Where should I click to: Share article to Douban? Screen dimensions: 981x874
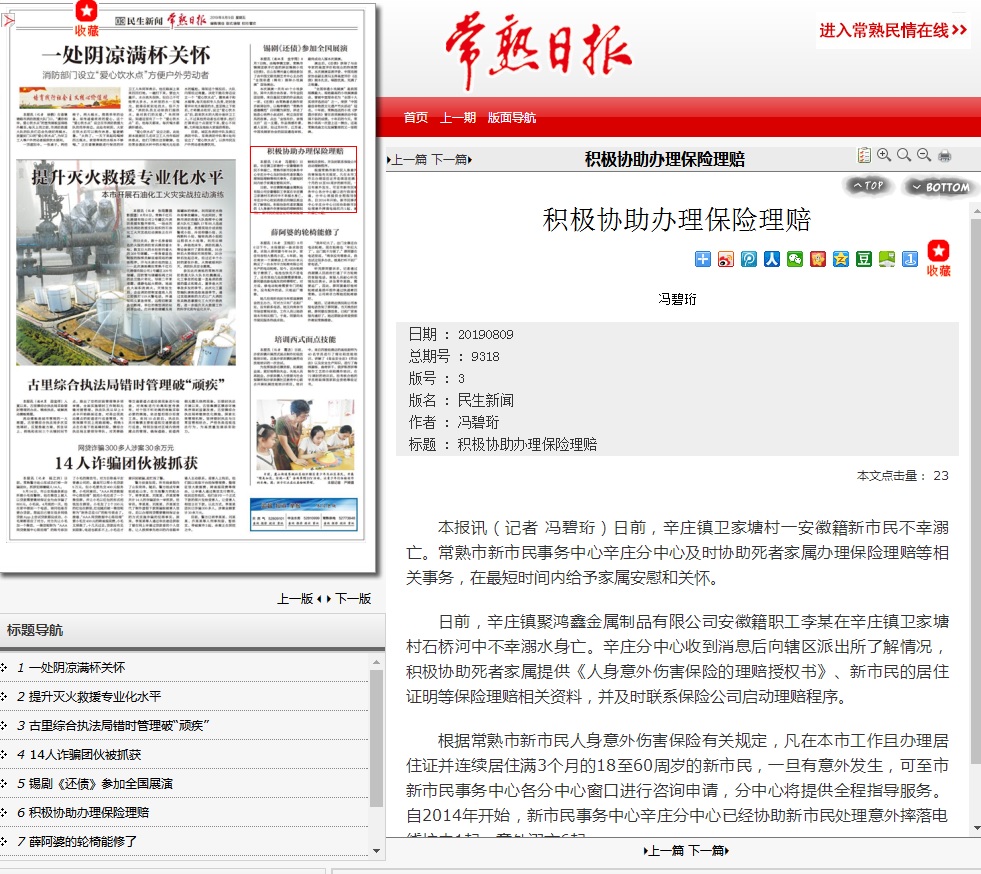click(864, 259)
